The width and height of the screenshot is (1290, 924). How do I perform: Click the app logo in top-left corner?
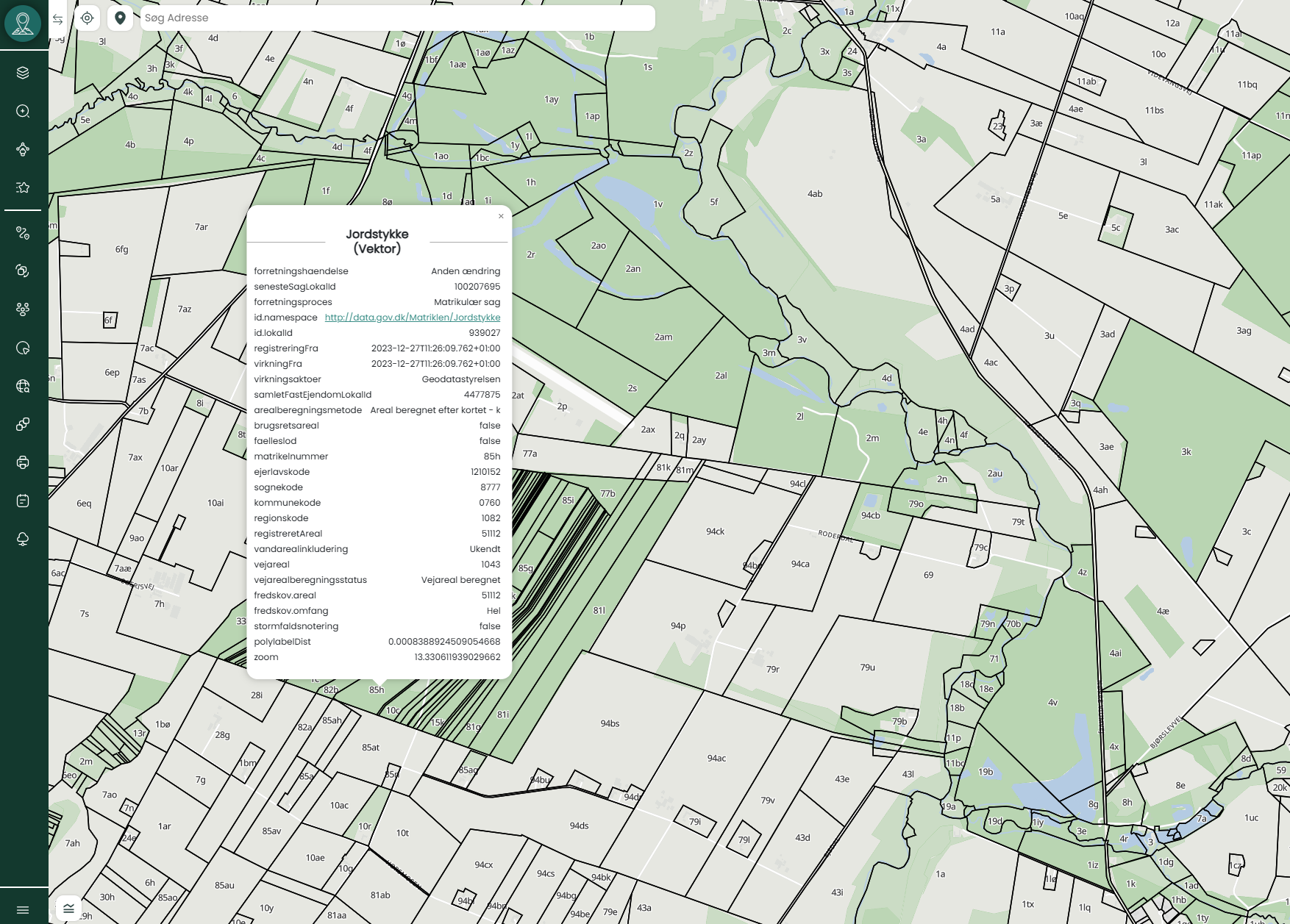(23, 24)
